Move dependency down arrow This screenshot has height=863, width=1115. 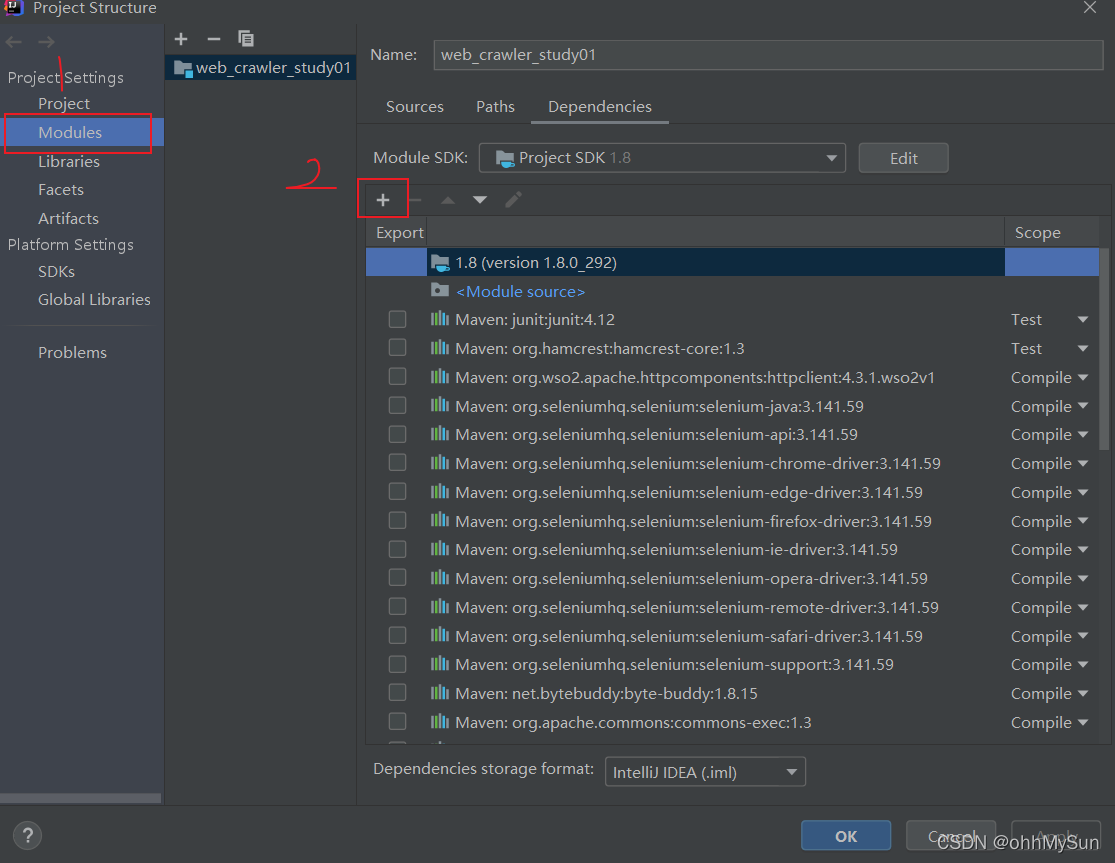[x=480, y=200]
